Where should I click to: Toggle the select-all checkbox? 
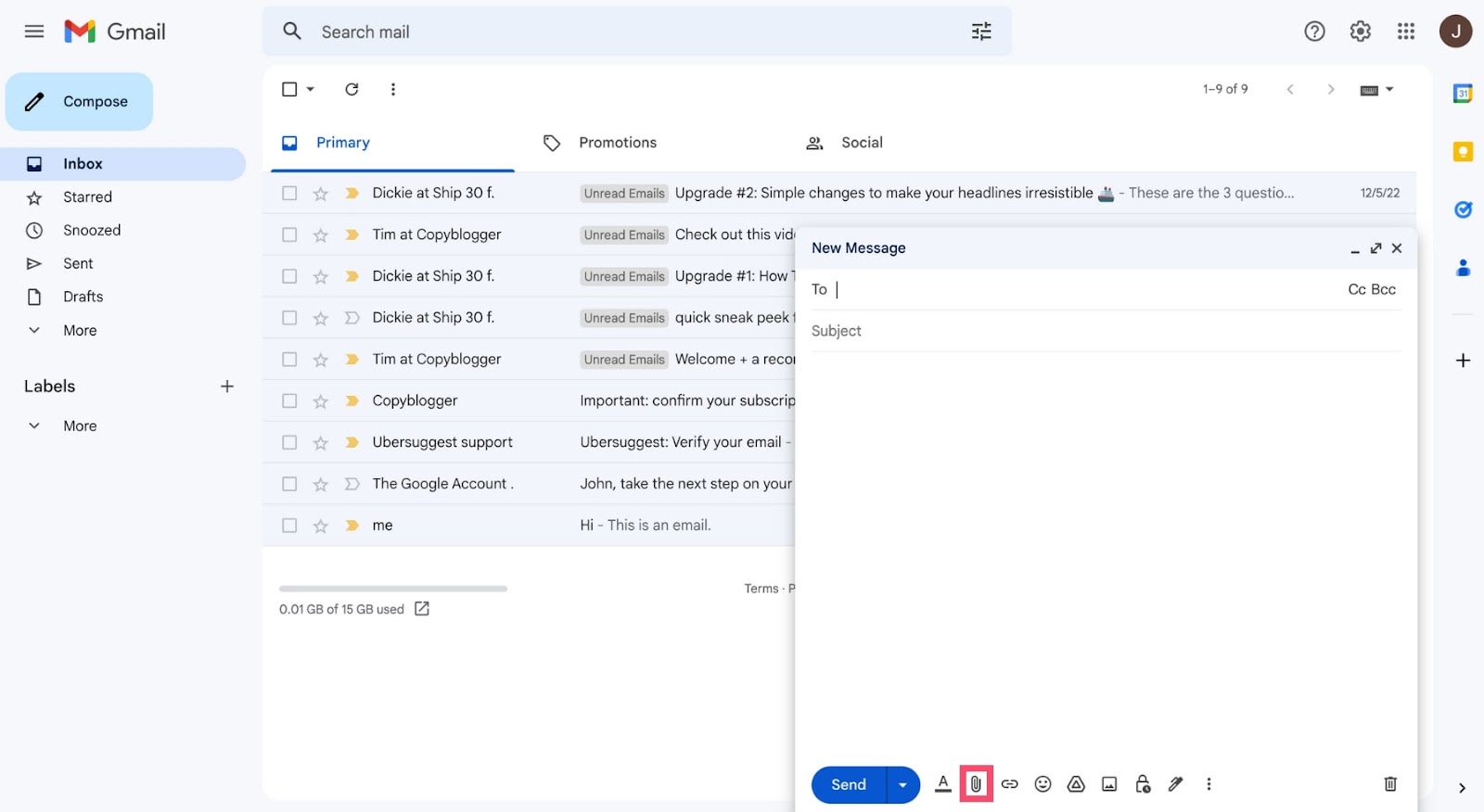tap(289, 89)
